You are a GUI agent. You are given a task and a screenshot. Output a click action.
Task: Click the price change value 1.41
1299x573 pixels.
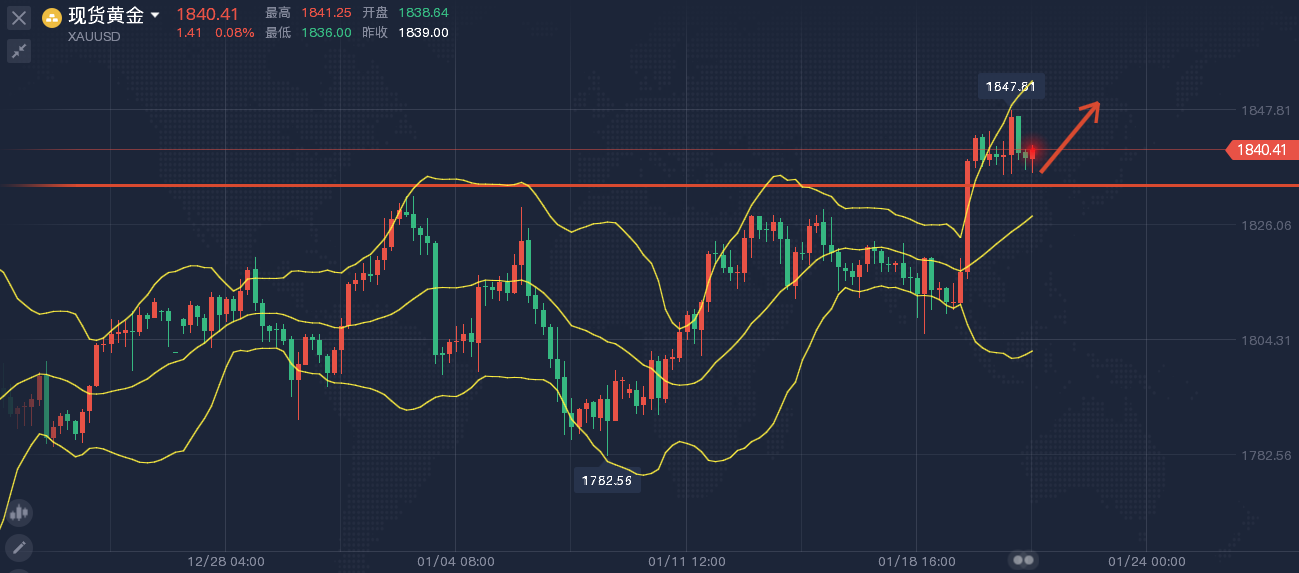(189, 32)
